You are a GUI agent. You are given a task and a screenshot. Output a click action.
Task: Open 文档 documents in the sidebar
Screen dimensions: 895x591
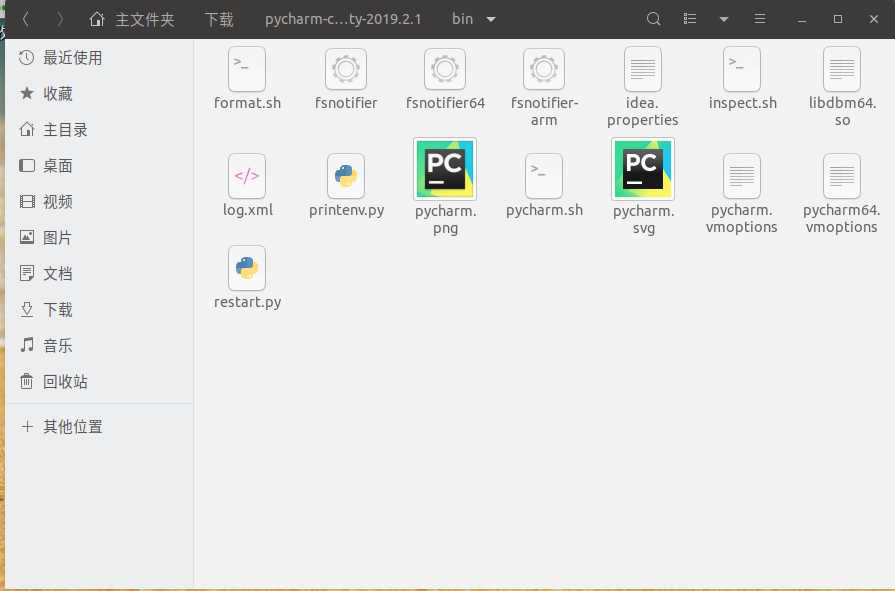[100, 274]
